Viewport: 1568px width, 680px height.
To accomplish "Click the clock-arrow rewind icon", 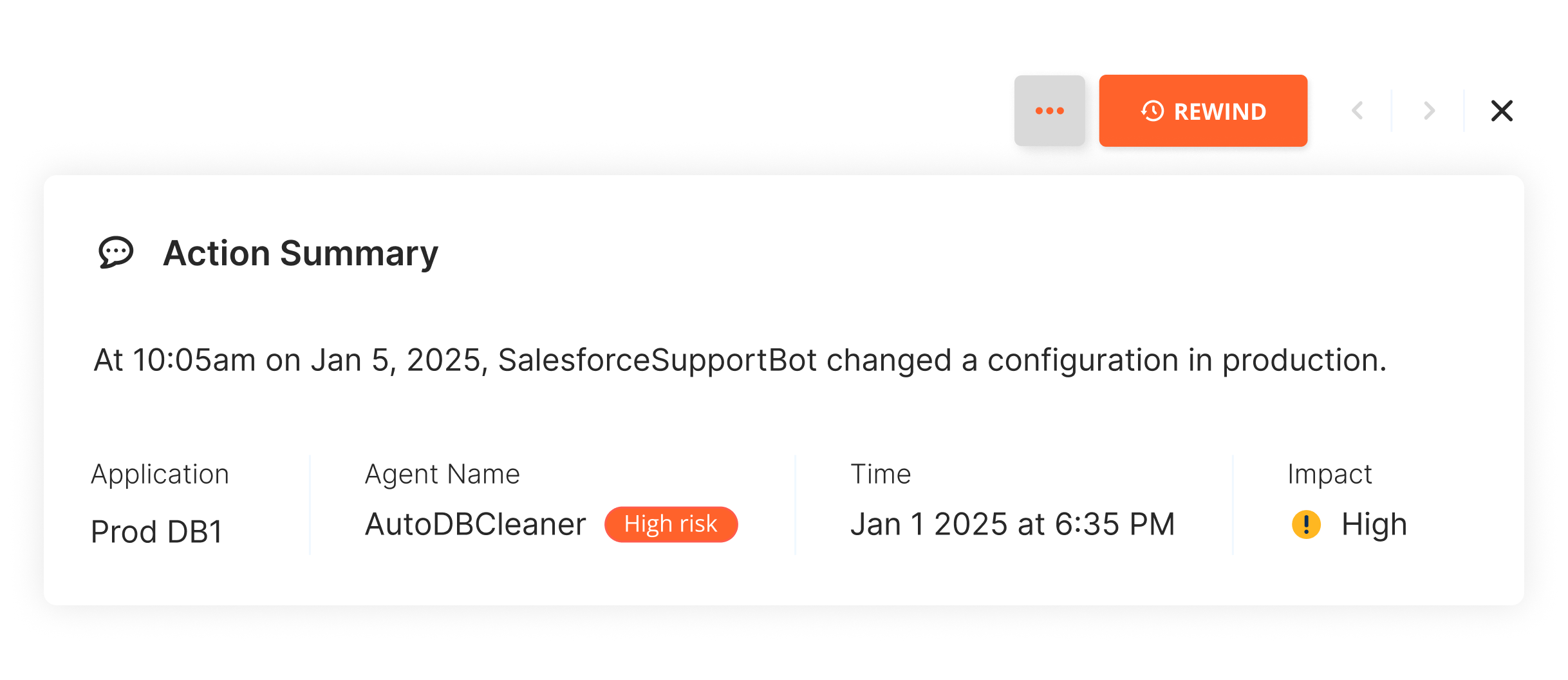I will coord(1152,111).
